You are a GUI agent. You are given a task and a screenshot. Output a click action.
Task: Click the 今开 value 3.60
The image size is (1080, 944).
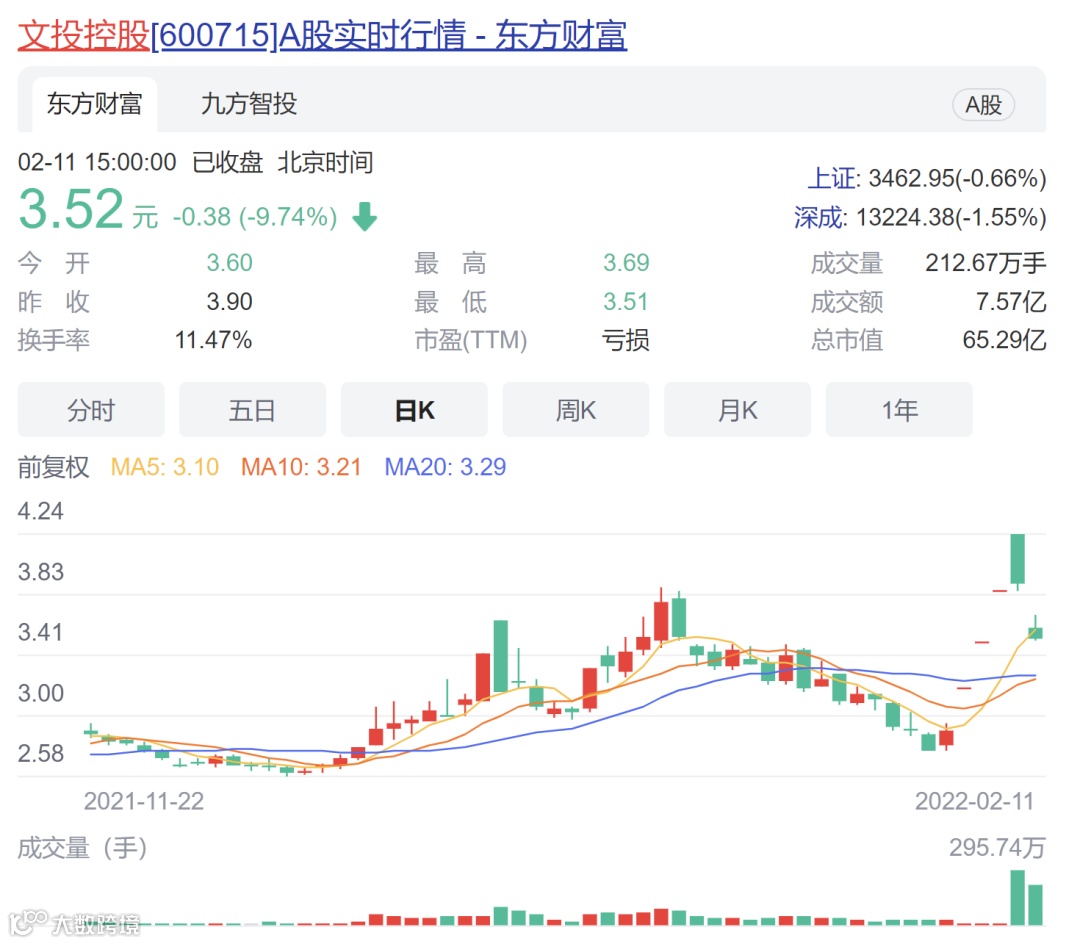tap(229, 262)
